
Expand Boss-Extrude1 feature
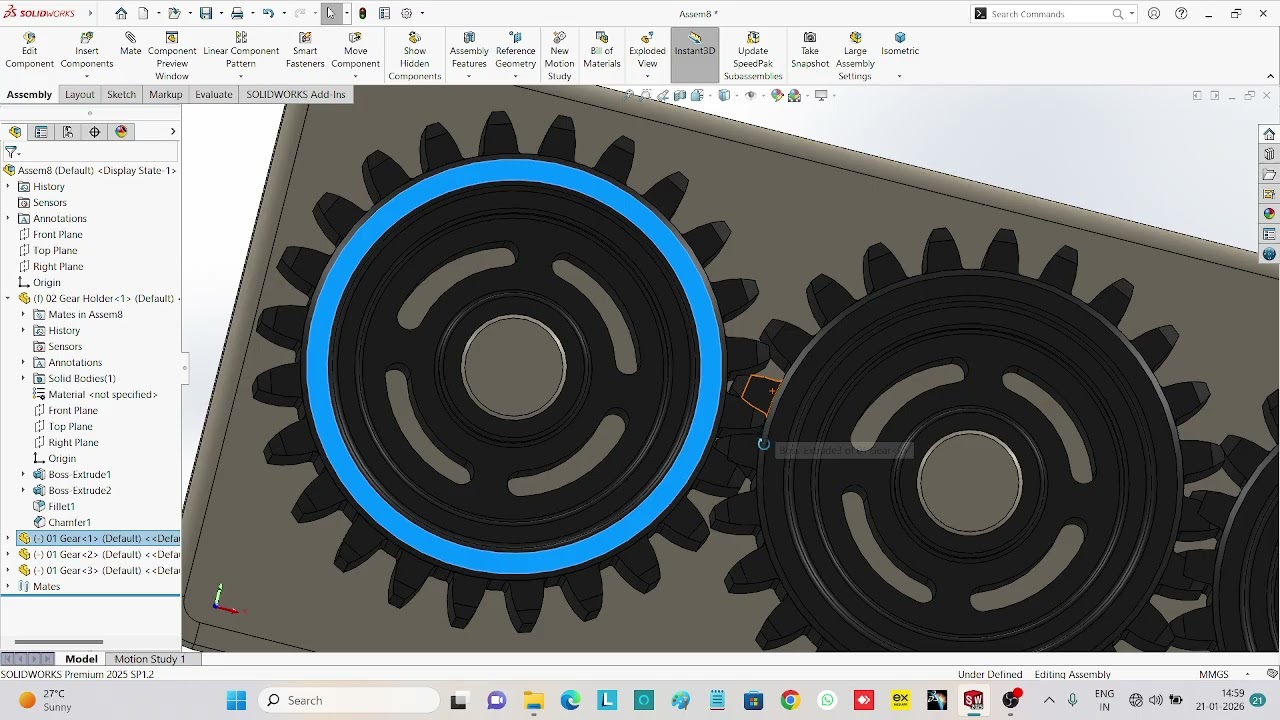click(x=23, y=474)
